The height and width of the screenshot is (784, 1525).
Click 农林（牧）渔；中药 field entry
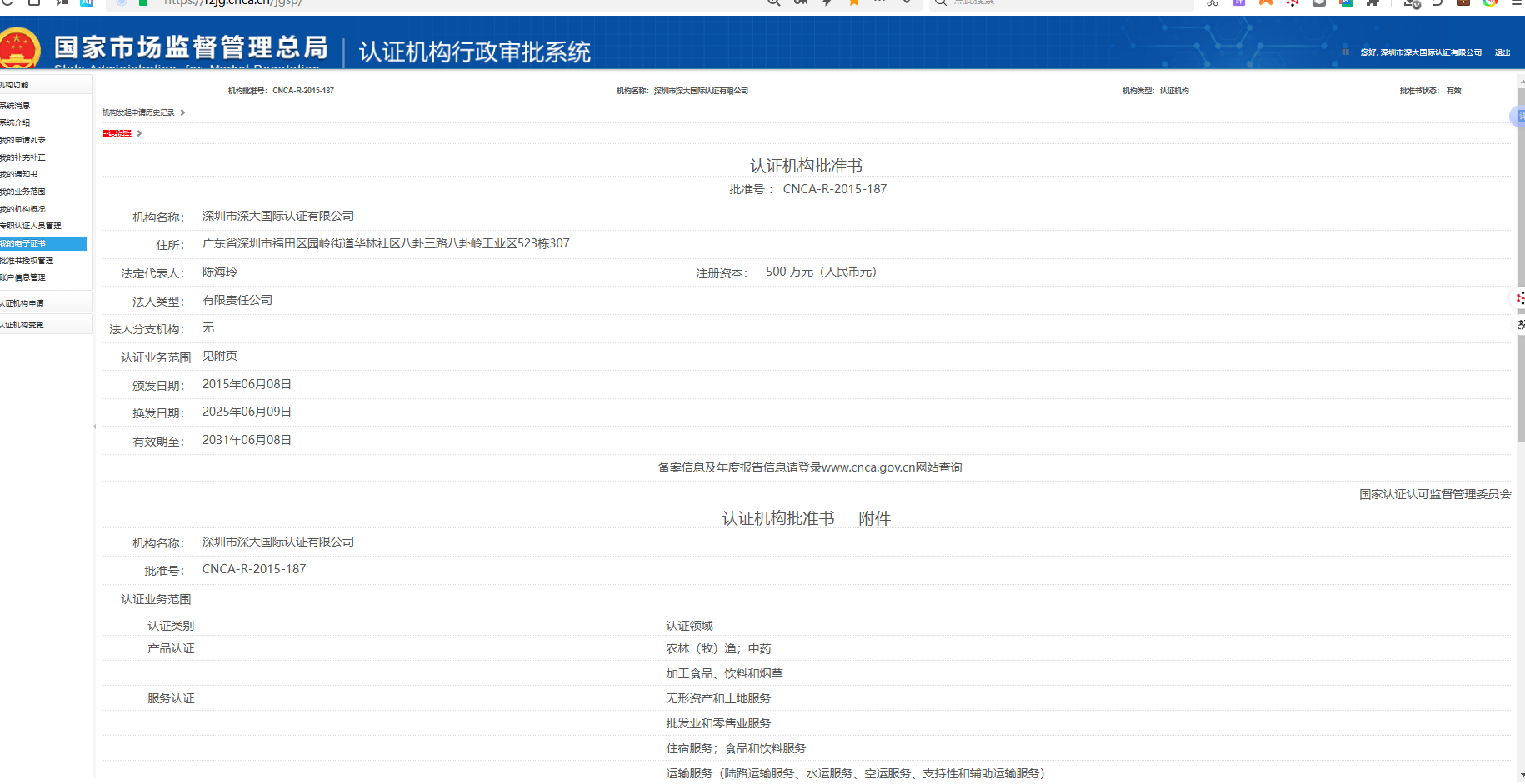tap(718, 648)
